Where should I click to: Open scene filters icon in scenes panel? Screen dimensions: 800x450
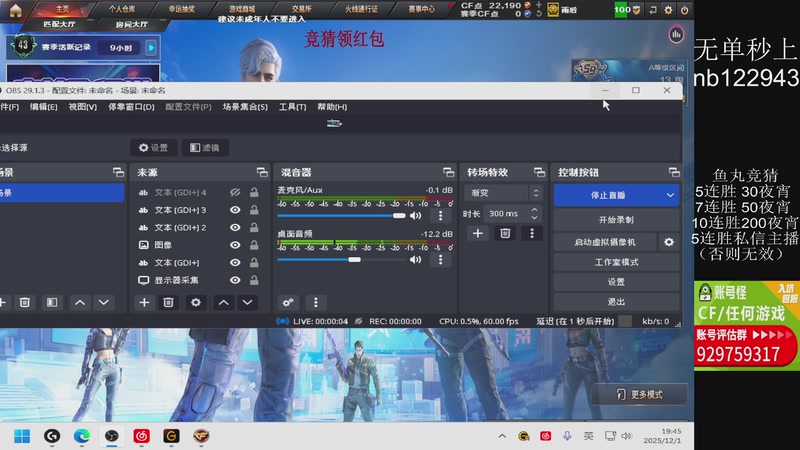point(52,303)
